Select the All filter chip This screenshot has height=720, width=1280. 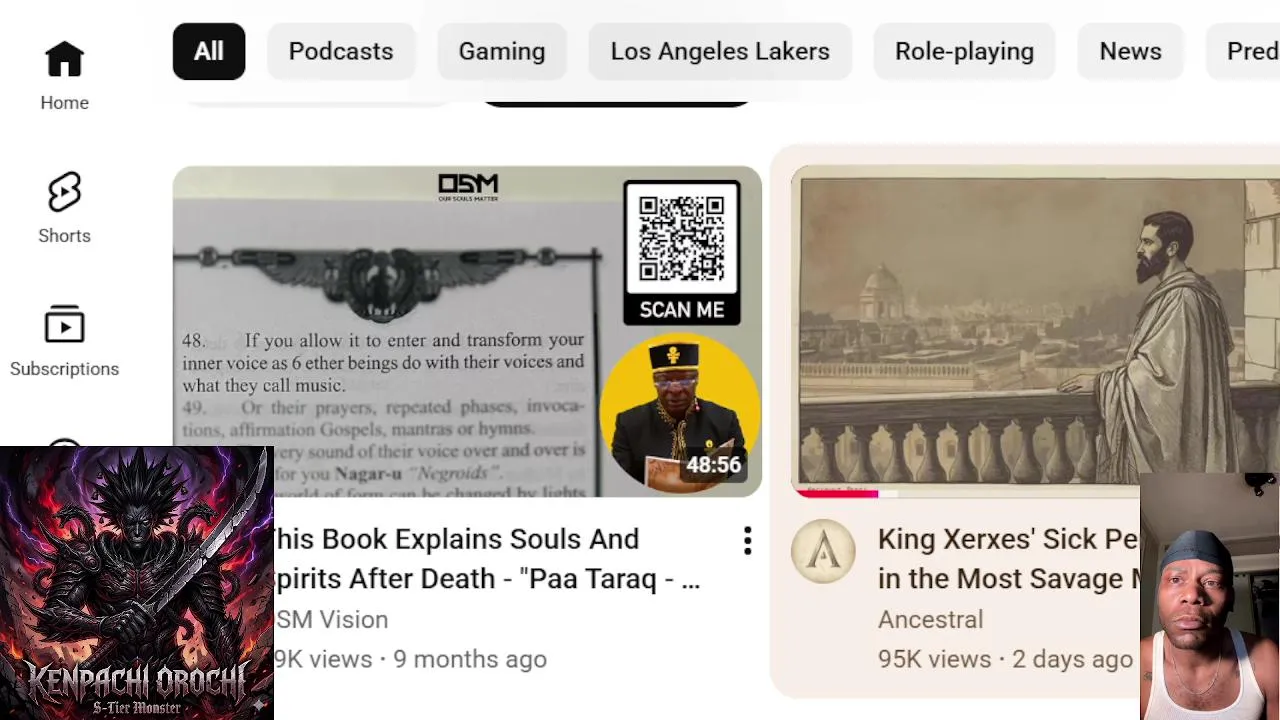pos(209,51)
